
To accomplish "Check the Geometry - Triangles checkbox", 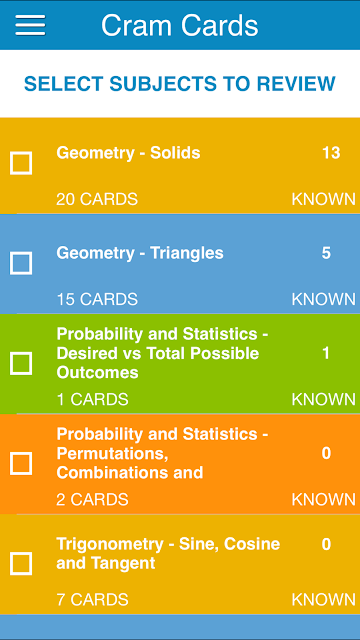I will point(21,263).
